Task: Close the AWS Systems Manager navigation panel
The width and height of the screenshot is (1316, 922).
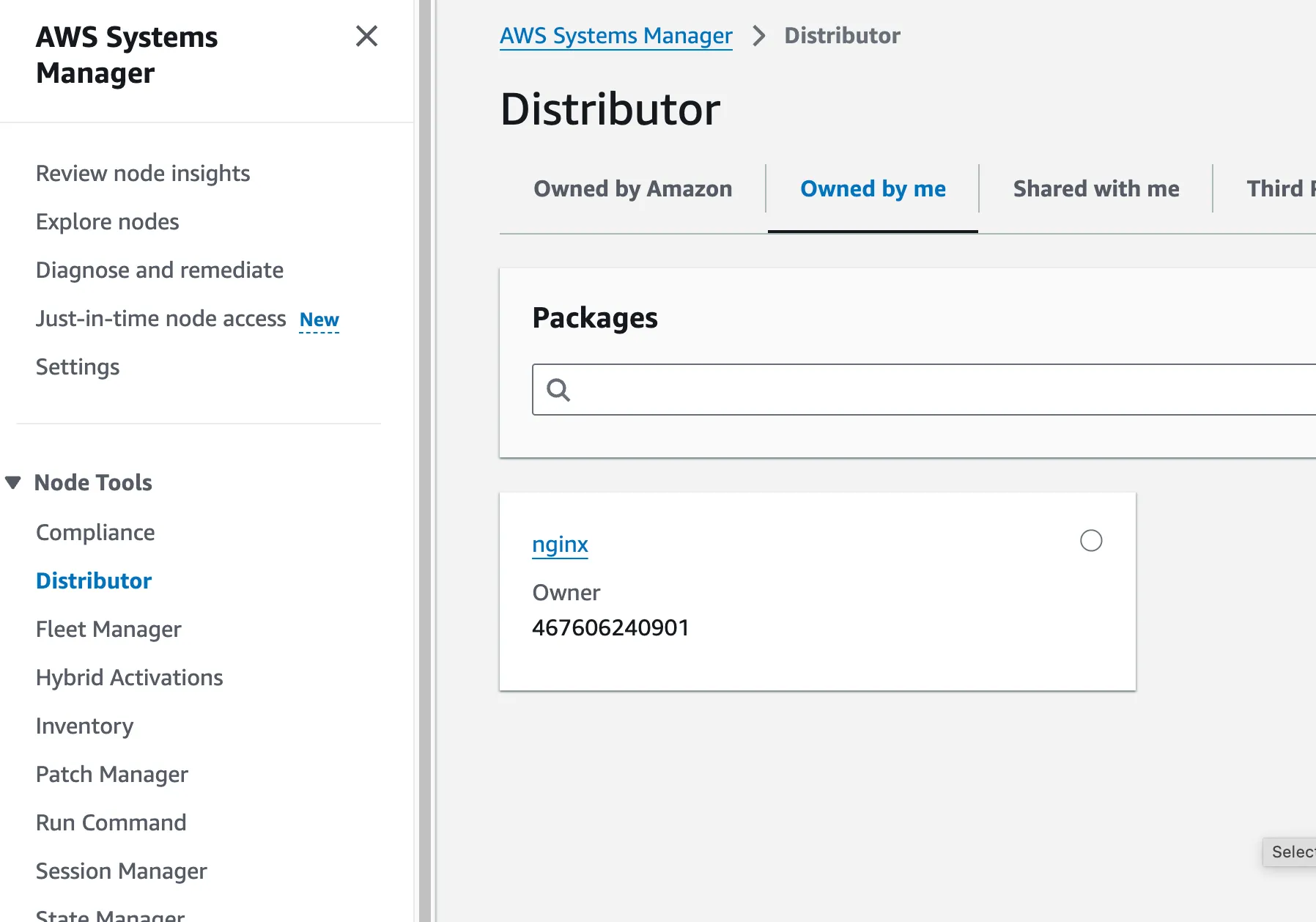Action: pos(366,36)
